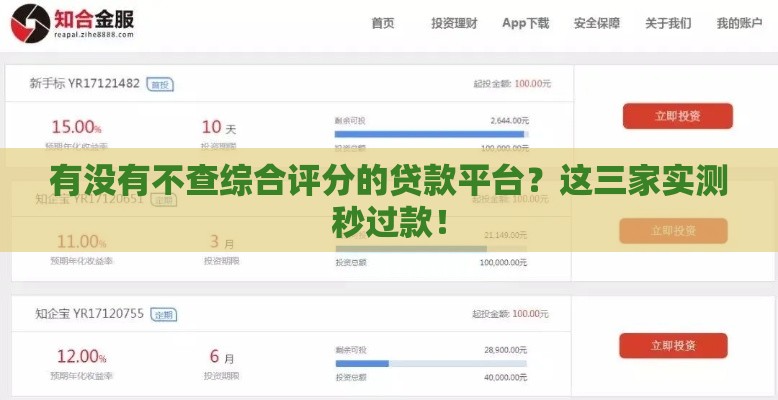Open the 安全保障 menu item
Screen dimensions: 778x400
tap(597, 23)
